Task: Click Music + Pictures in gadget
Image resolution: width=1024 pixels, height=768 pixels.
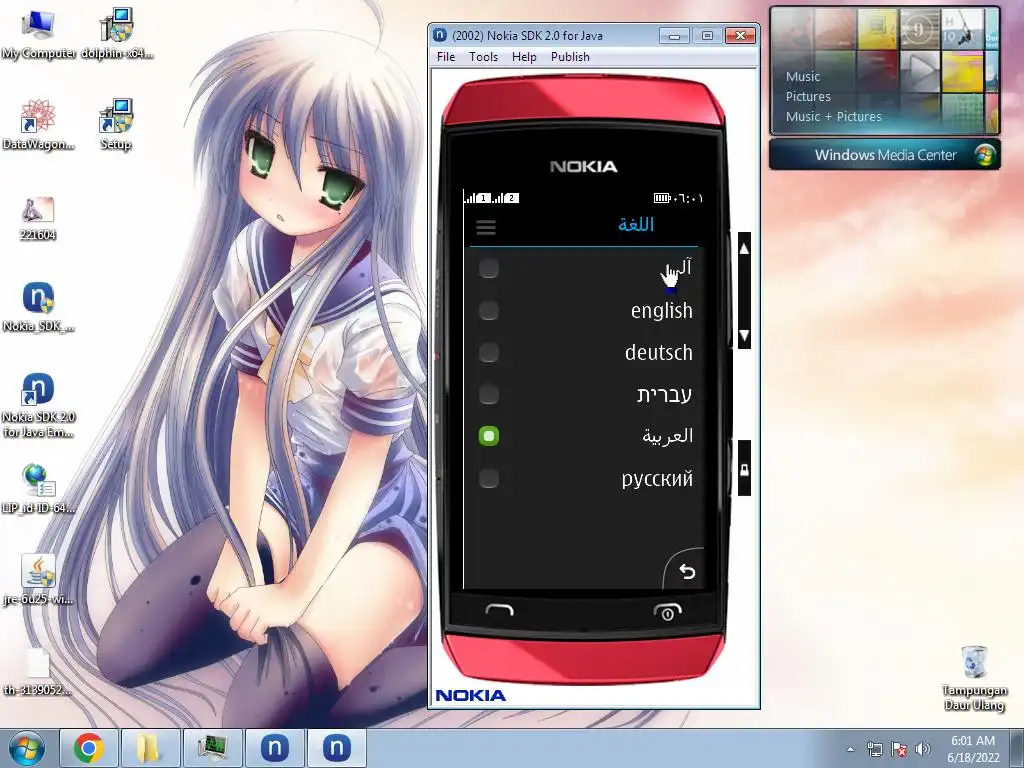Action: pos(833,116)
